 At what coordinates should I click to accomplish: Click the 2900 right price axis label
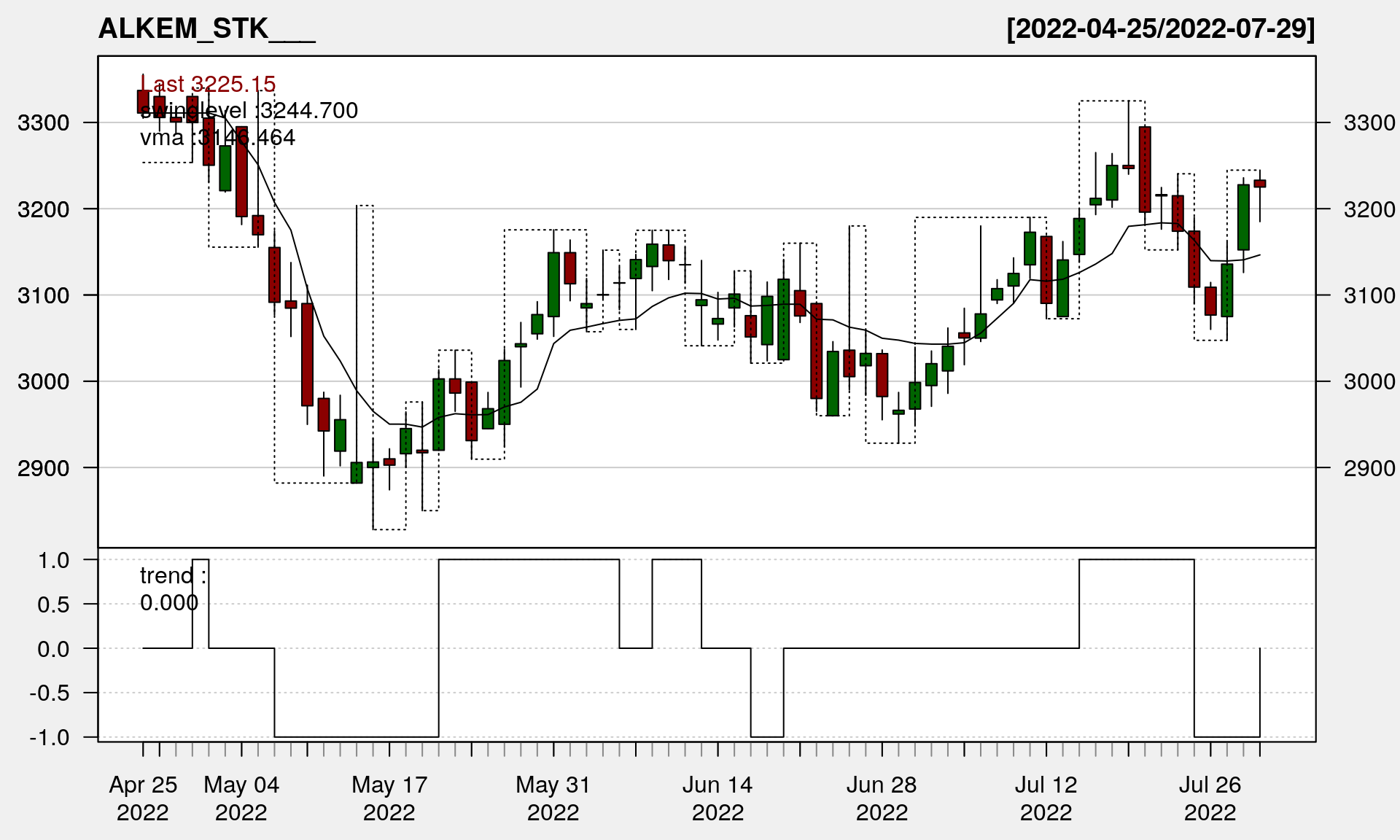tap(1369, 468)
